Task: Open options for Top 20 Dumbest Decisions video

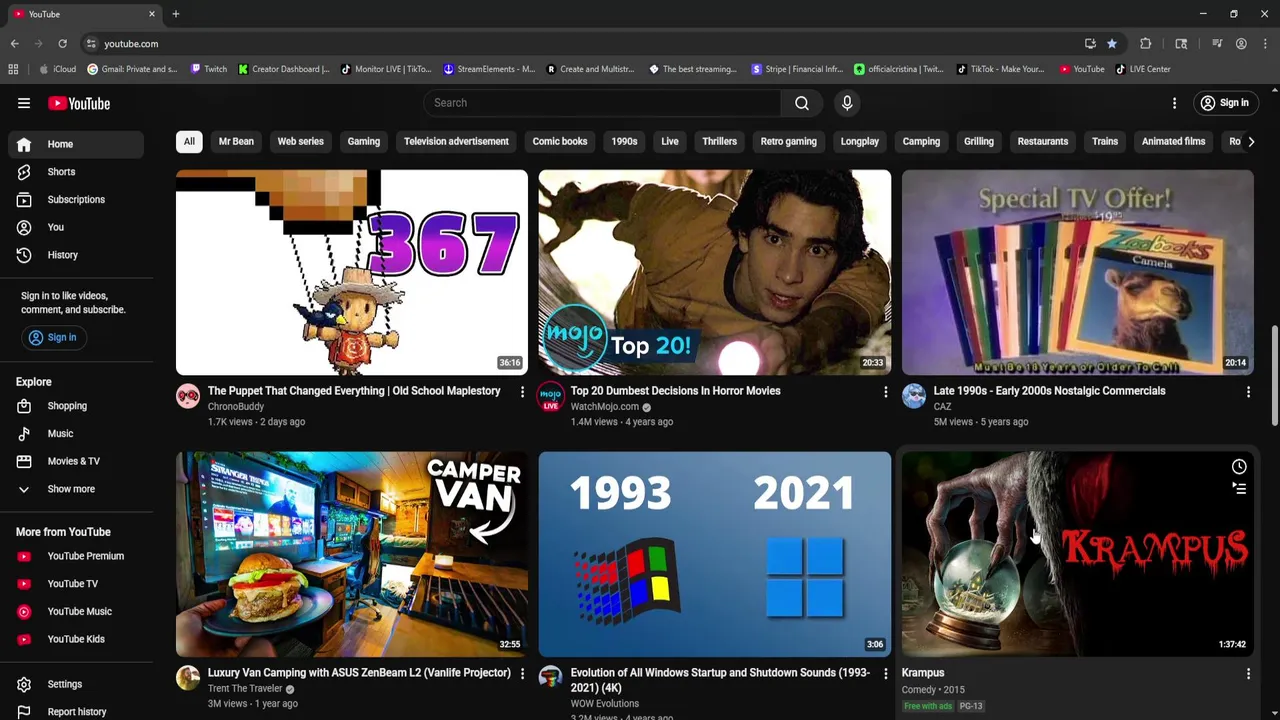Action: [x=885, y=392]
